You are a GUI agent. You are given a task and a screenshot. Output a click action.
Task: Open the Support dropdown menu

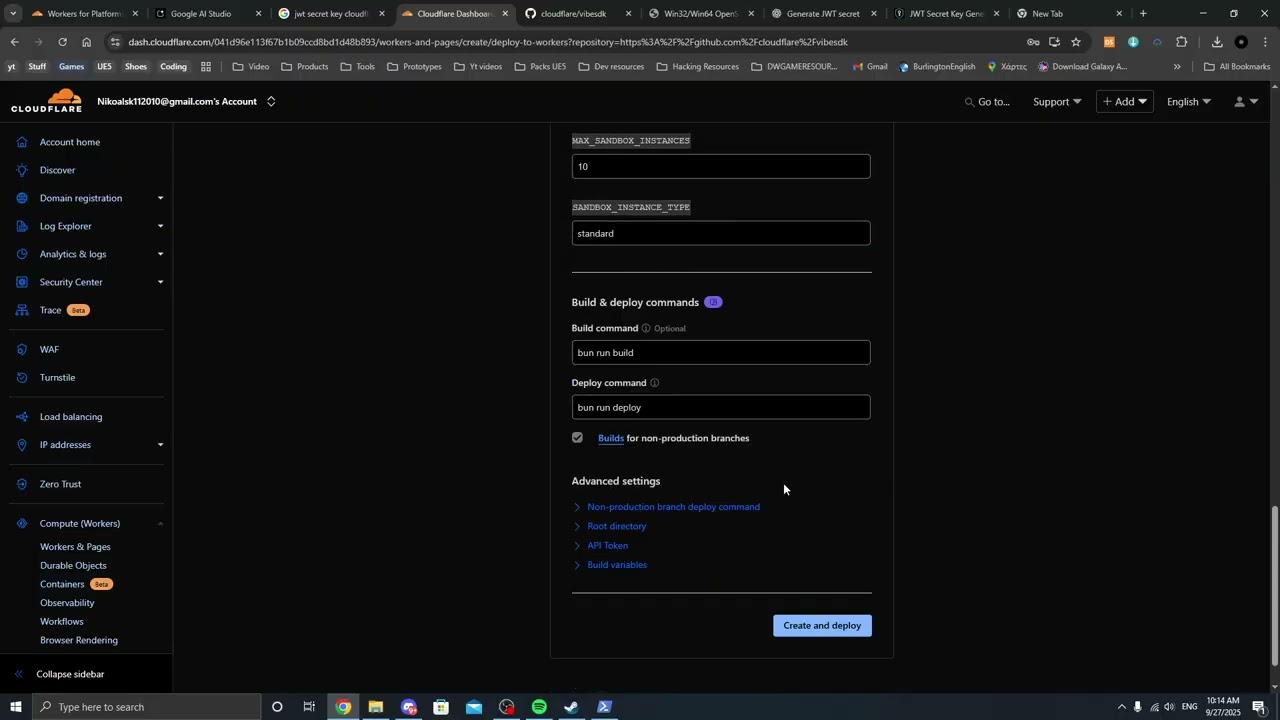coord(1057,102)
